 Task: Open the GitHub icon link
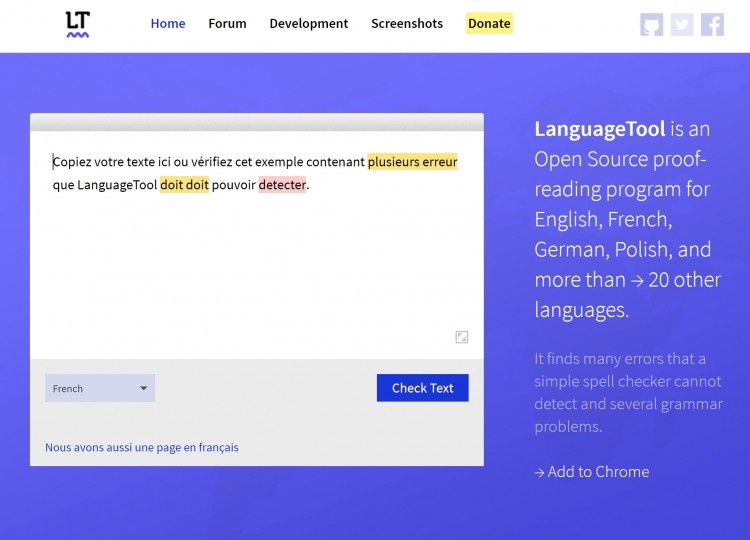click(x=651, y=24)
